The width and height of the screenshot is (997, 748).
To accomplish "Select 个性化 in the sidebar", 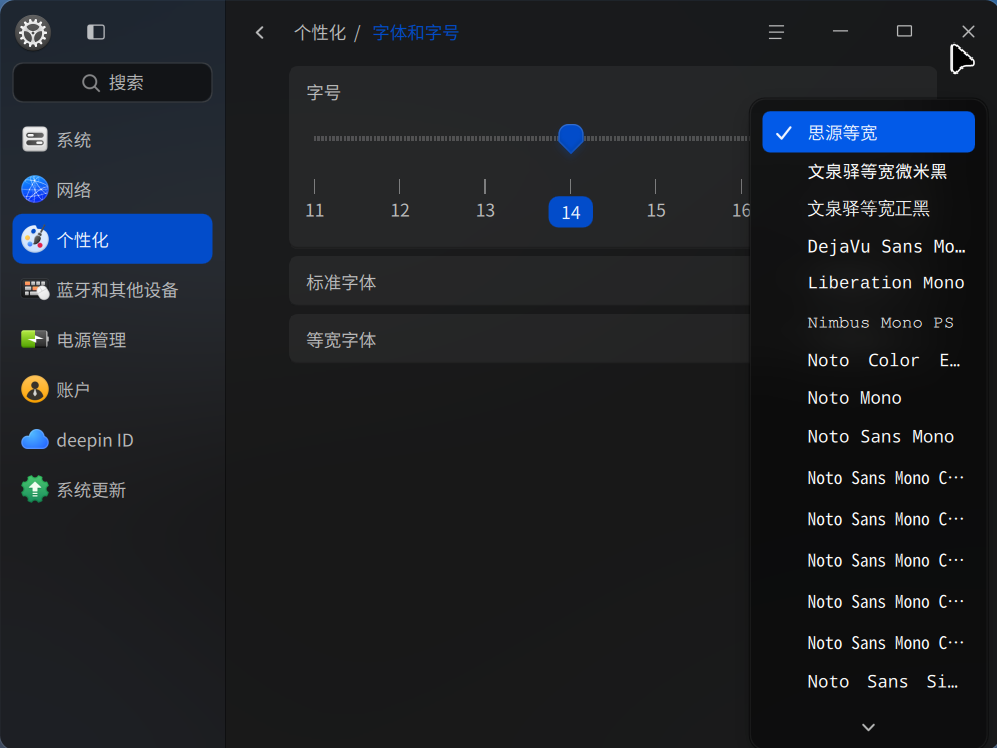I will (113, 239).
